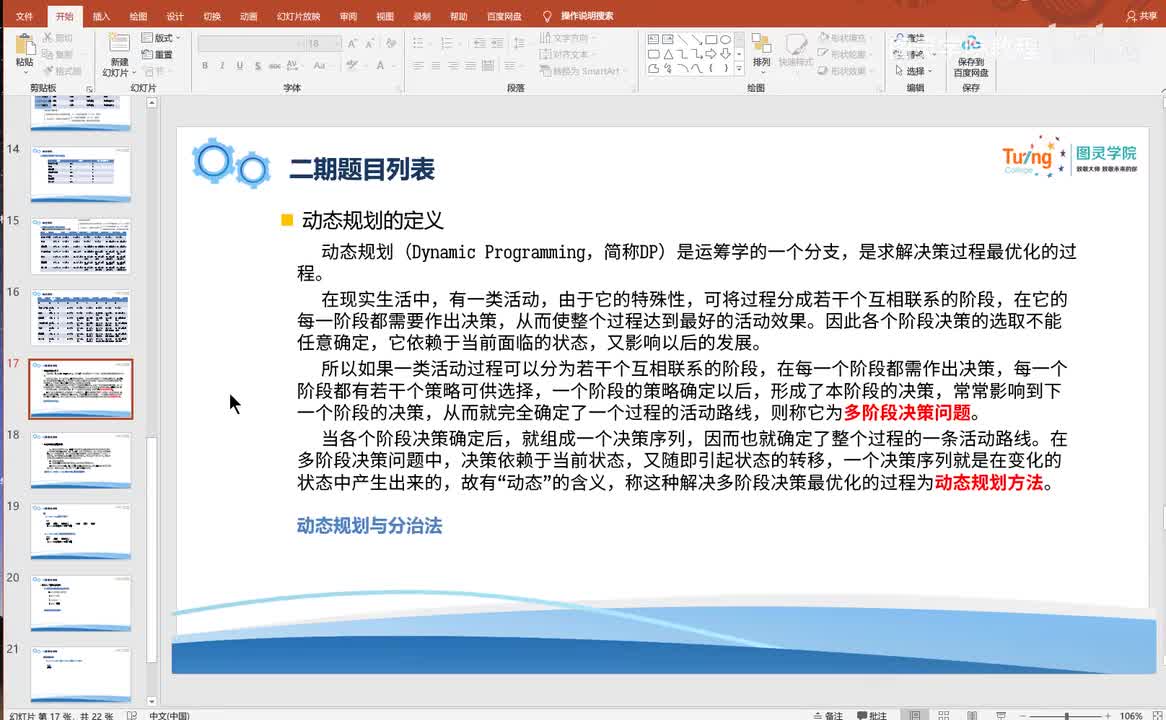Open the font size dropdown box
Image resolution: width=1166 pixels, height=720 pixels.
point(324,44)
